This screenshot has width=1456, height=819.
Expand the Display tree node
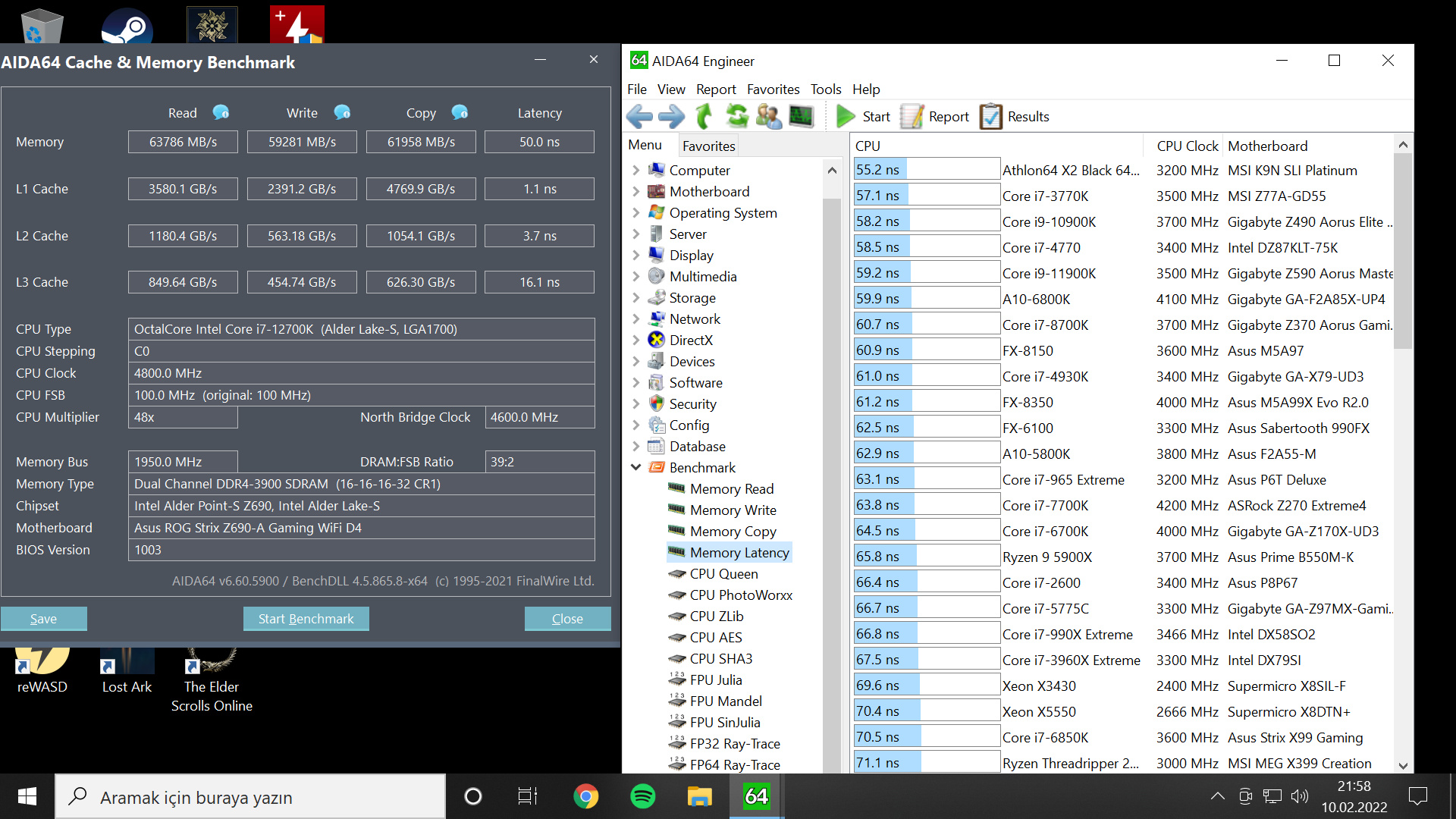[x=636, y=256]
